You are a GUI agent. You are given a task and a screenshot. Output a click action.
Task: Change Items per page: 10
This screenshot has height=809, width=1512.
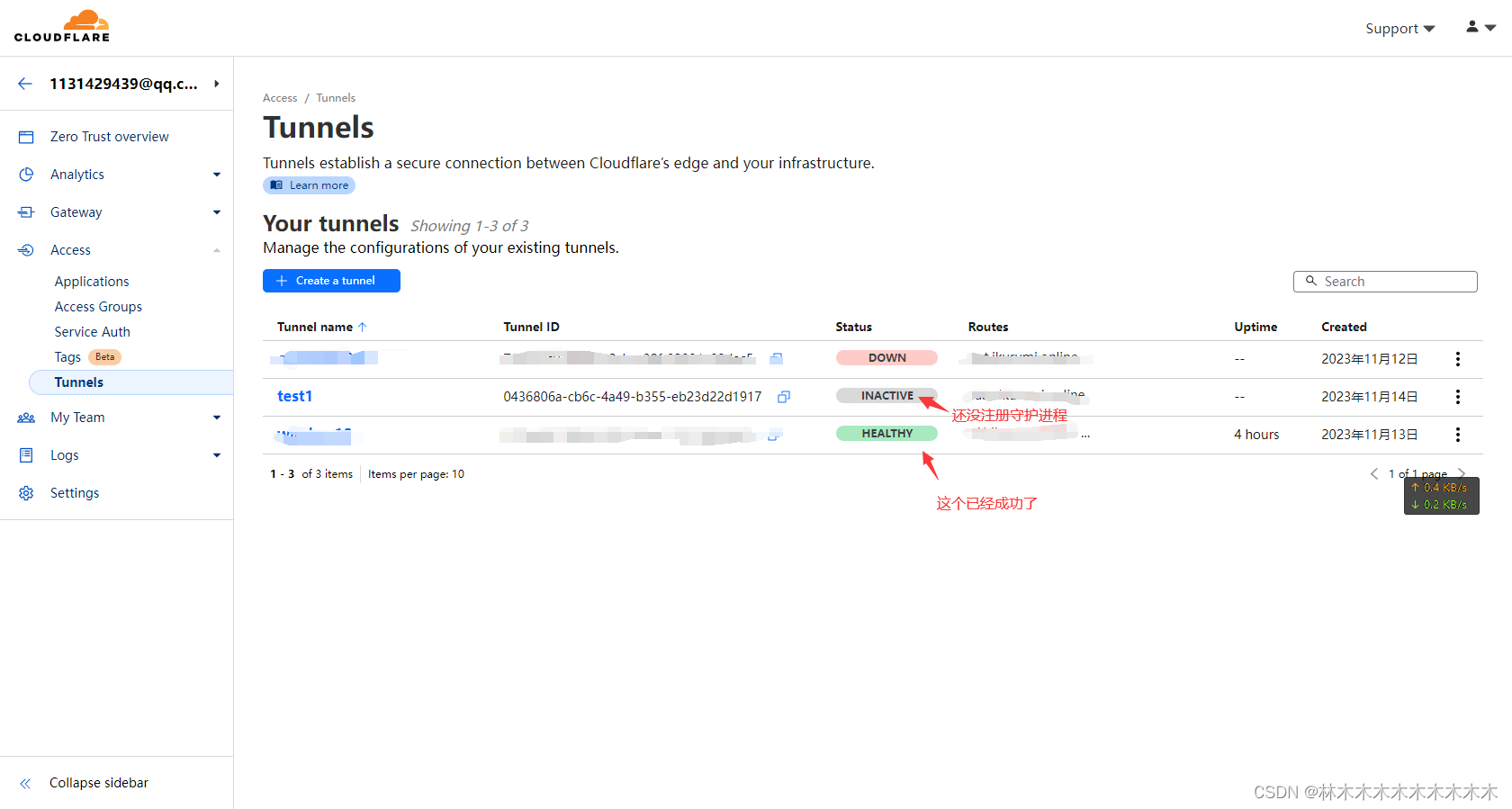(x=416, y=474)
